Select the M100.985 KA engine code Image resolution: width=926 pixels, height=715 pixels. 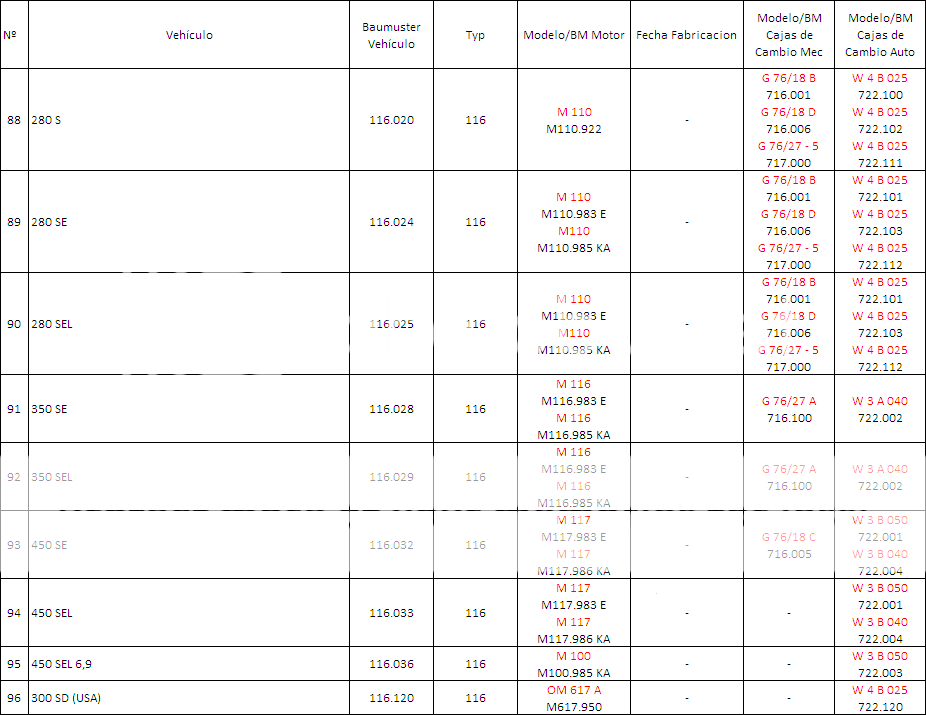click(573, 673)
